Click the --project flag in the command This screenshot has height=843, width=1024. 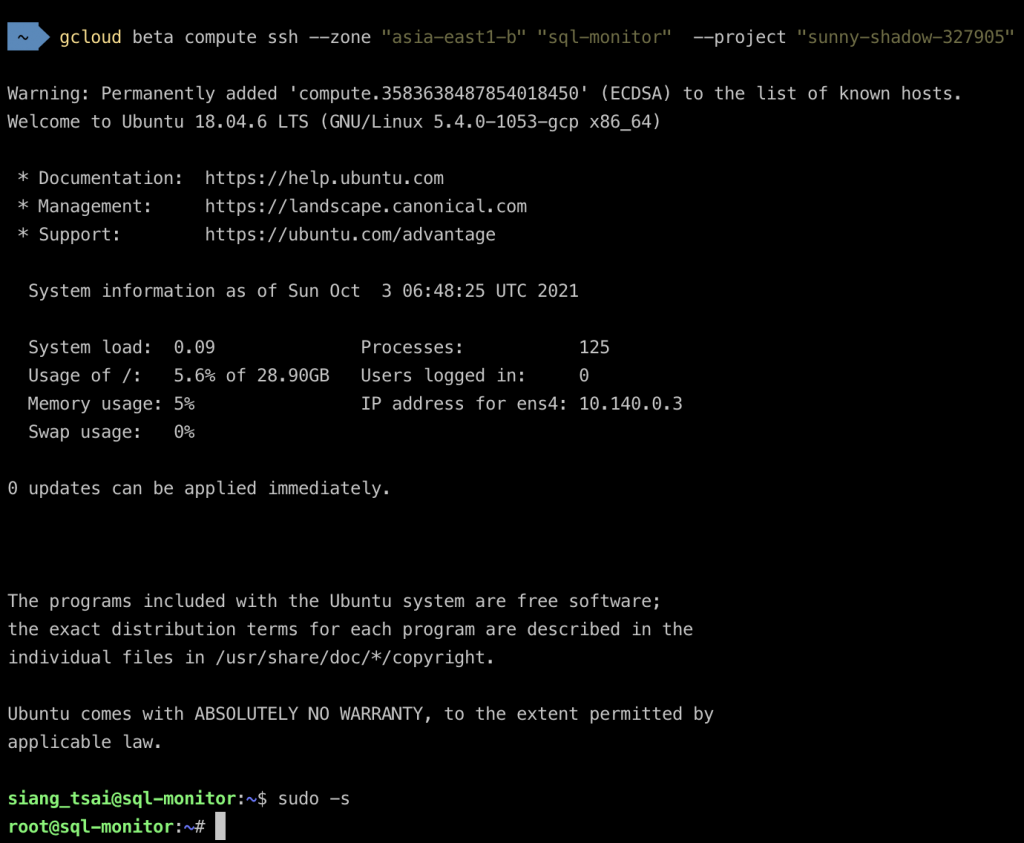(739, 37)
